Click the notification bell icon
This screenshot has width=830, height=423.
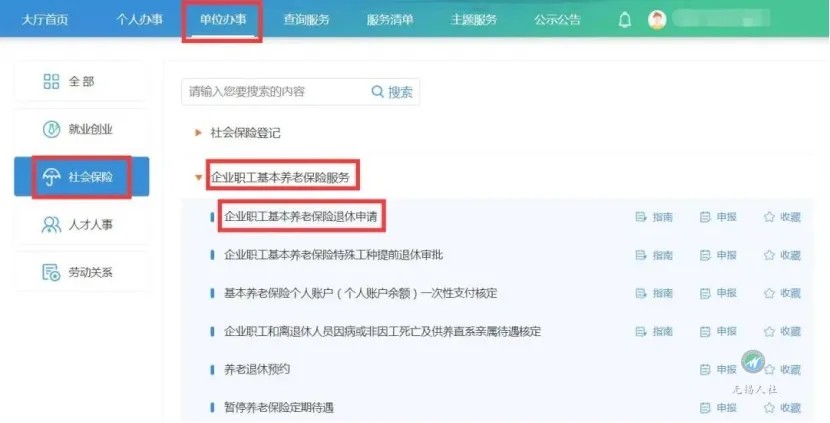tap(625, 21)
